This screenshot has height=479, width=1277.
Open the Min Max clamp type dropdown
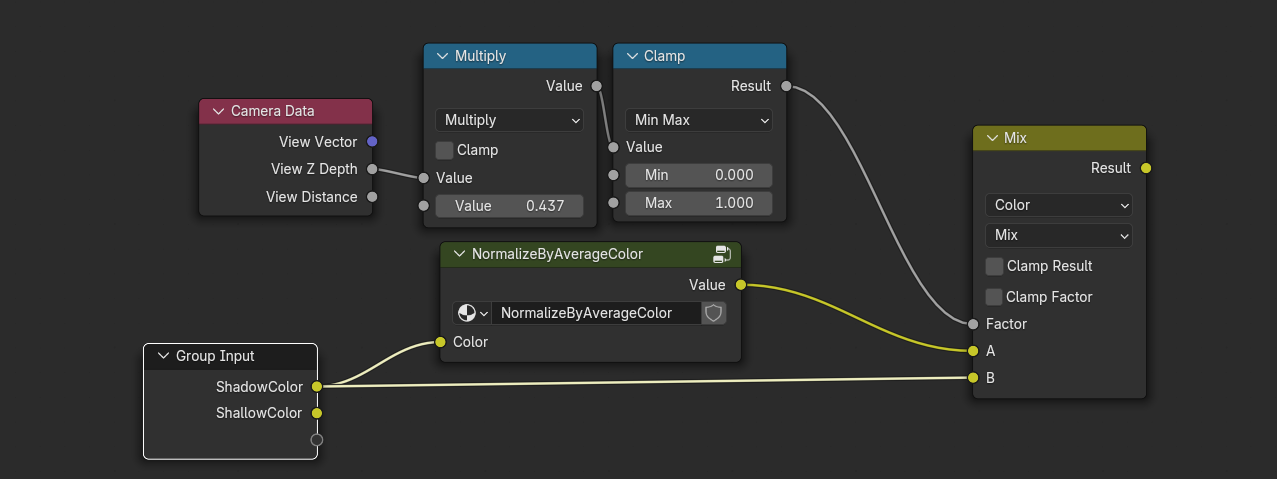tap(699, 120)
